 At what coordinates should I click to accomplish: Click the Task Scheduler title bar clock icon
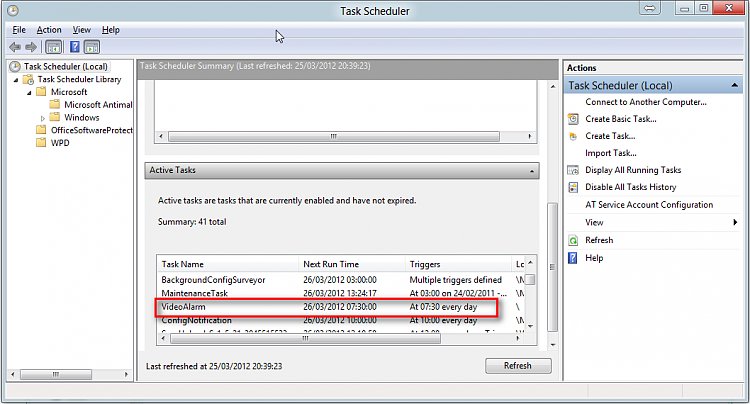point(13,10)
